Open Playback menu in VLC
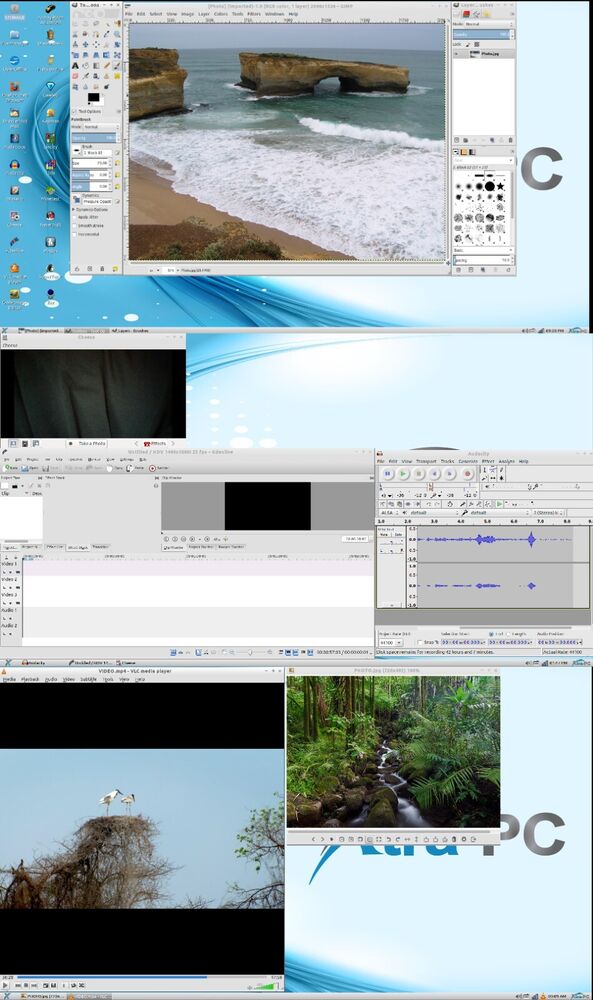593x1000 pixels. pos(31,679)
